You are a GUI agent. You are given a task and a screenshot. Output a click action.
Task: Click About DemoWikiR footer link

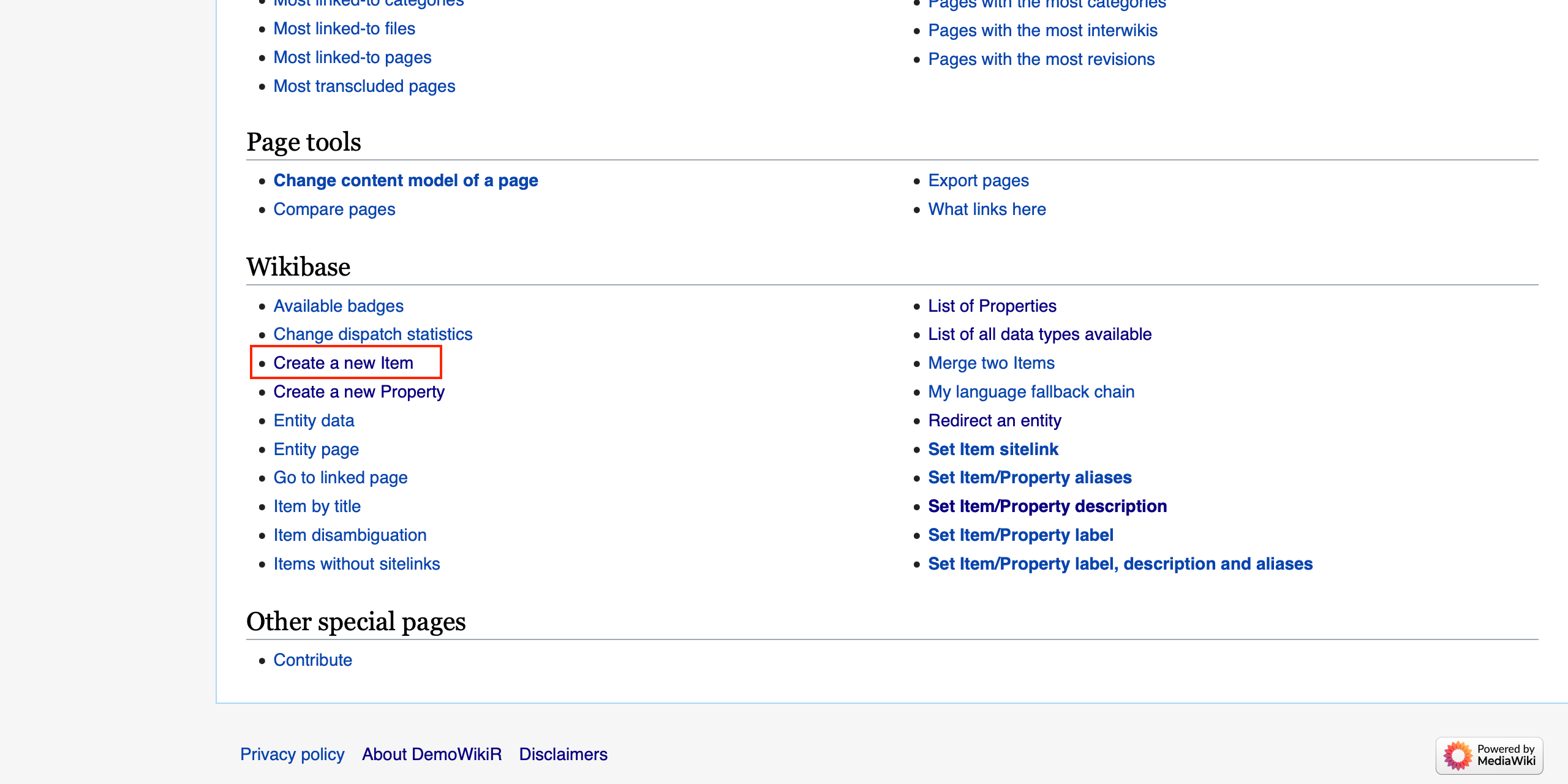(431, 754)
